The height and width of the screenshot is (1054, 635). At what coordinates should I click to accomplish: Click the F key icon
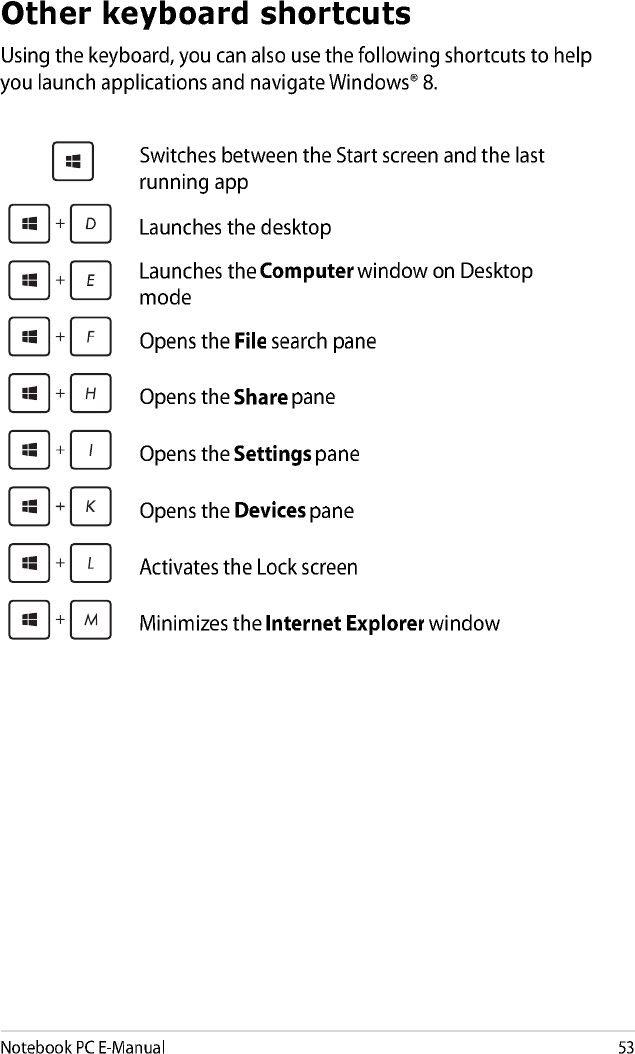pos(90,337)
